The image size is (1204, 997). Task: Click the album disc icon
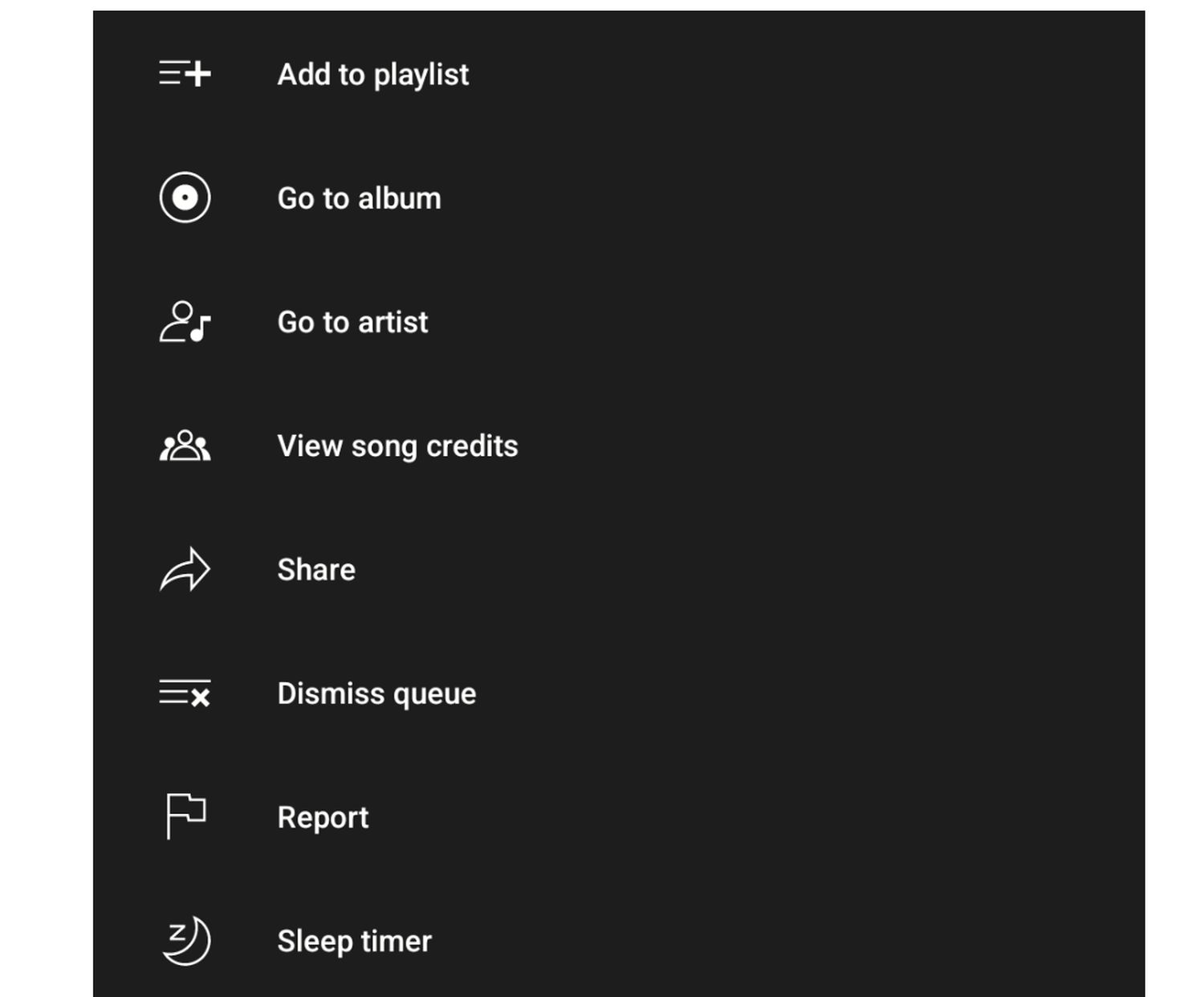point(185,197)
